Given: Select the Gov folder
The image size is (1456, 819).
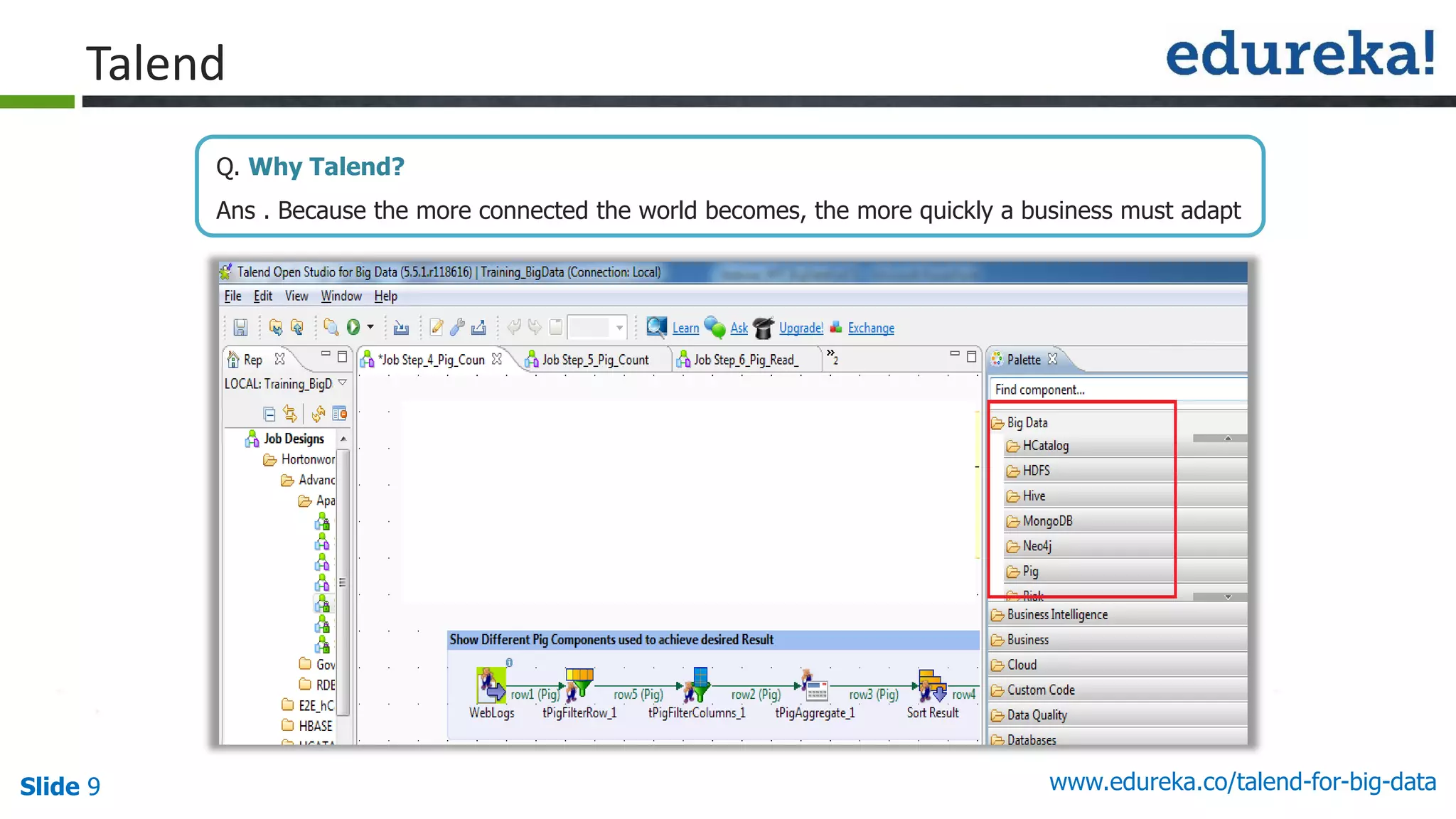Looking at the screenshot, I should (317, 664).
